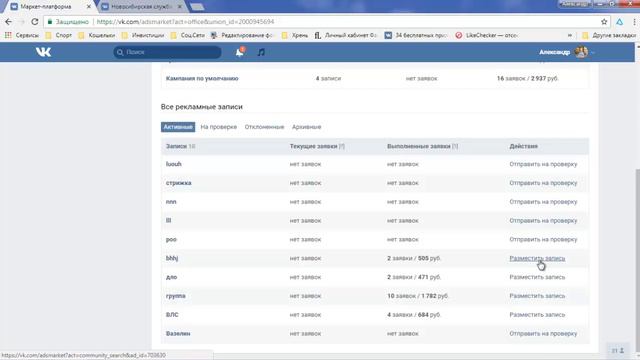The width and height of the screenshot is (640, 360).
Task: Open the Инвестиции bookmarks folder
Action: point(142,36)
